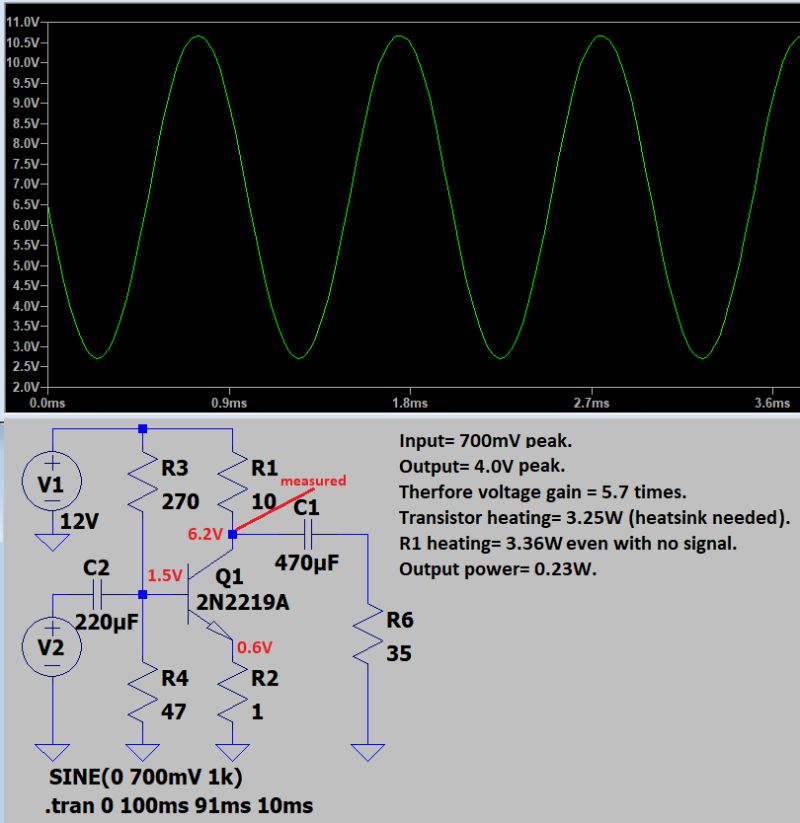Click the 0.9ms time axis label
The image size is (800, 823).
[x=228, y=404]
